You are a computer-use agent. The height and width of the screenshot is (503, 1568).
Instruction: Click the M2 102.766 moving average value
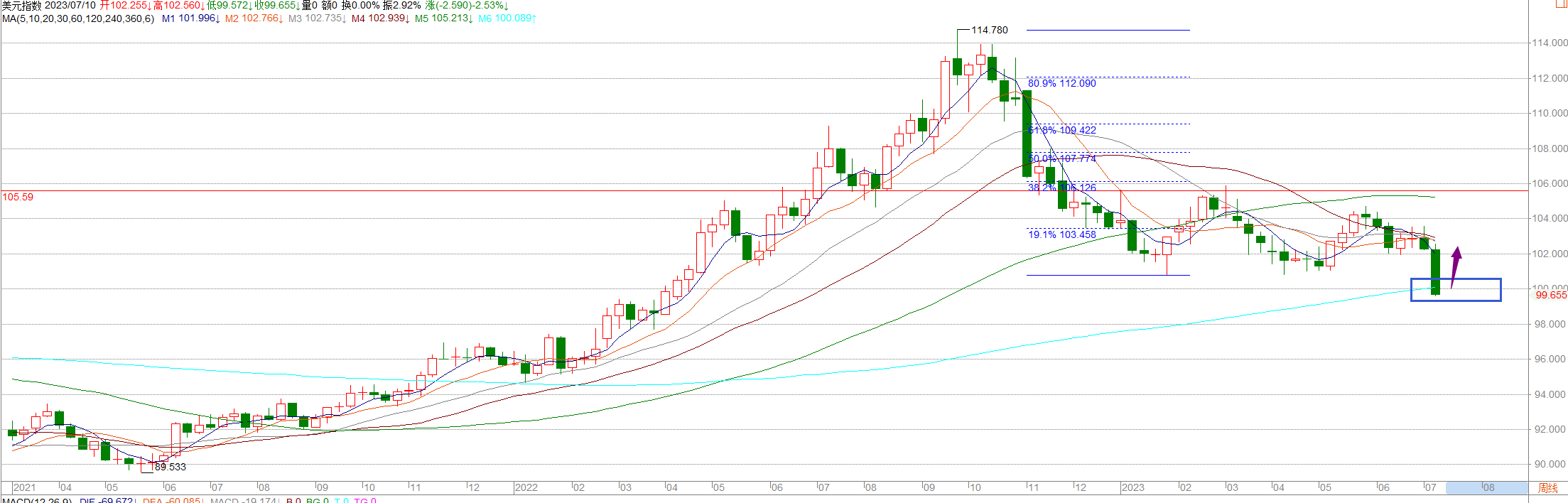pyautogui.click(x=254, y=18)
